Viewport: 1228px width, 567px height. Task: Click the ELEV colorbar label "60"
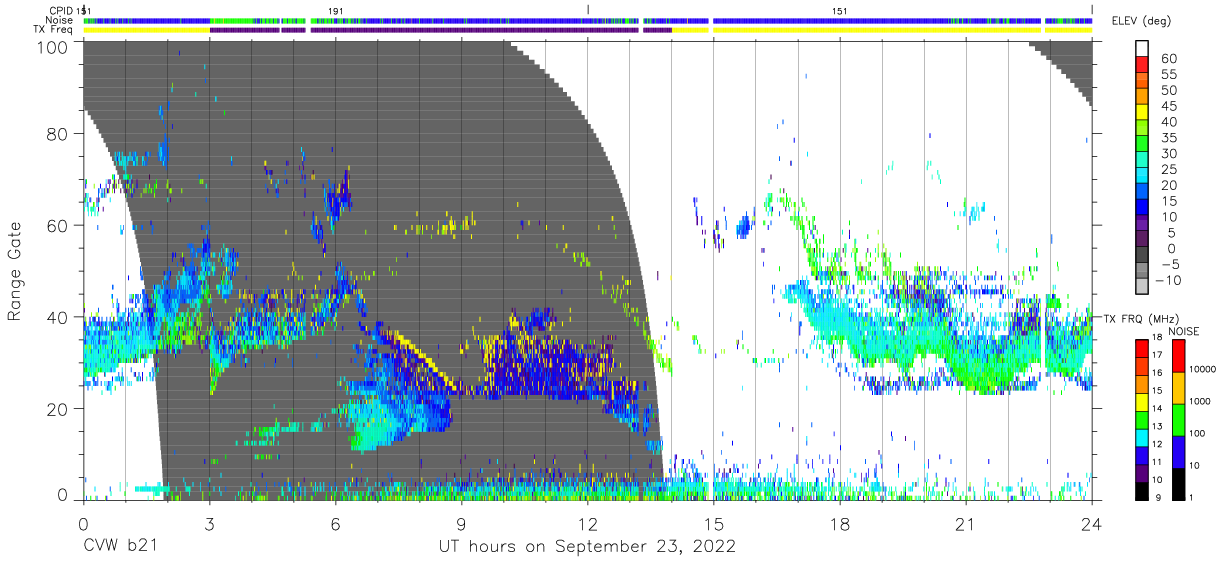[x=1168, y=58]
